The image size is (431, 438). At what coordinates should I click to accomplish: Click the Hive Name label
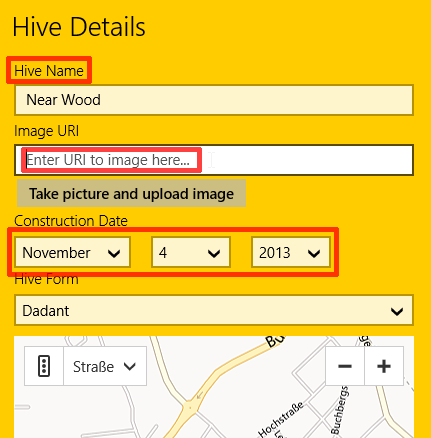(49, 71)
